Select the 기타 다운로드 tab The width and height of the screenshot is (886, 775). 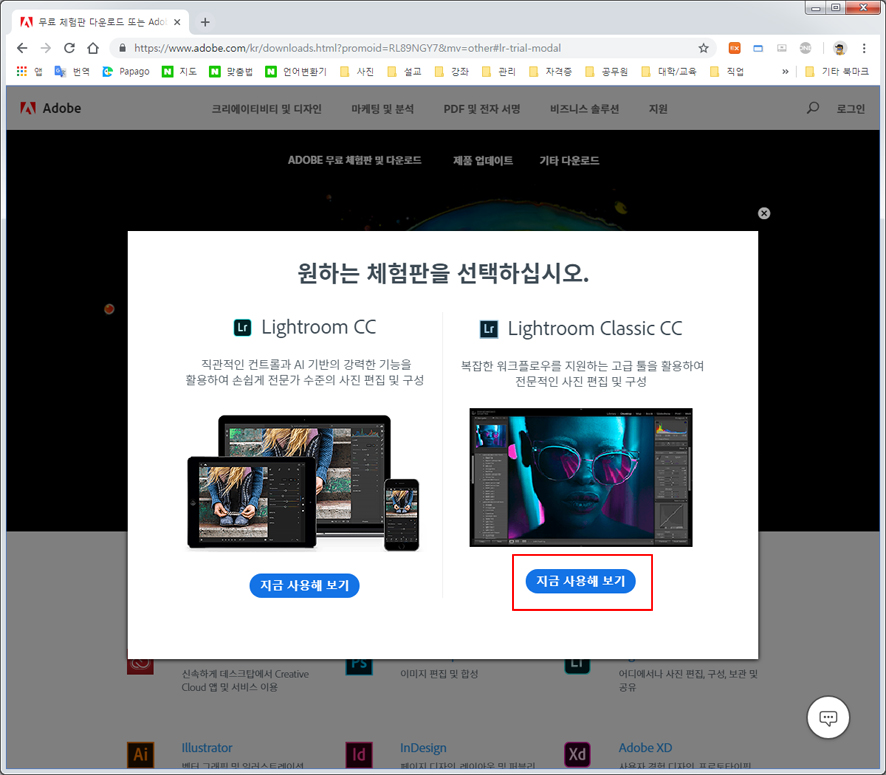point(569,160)
